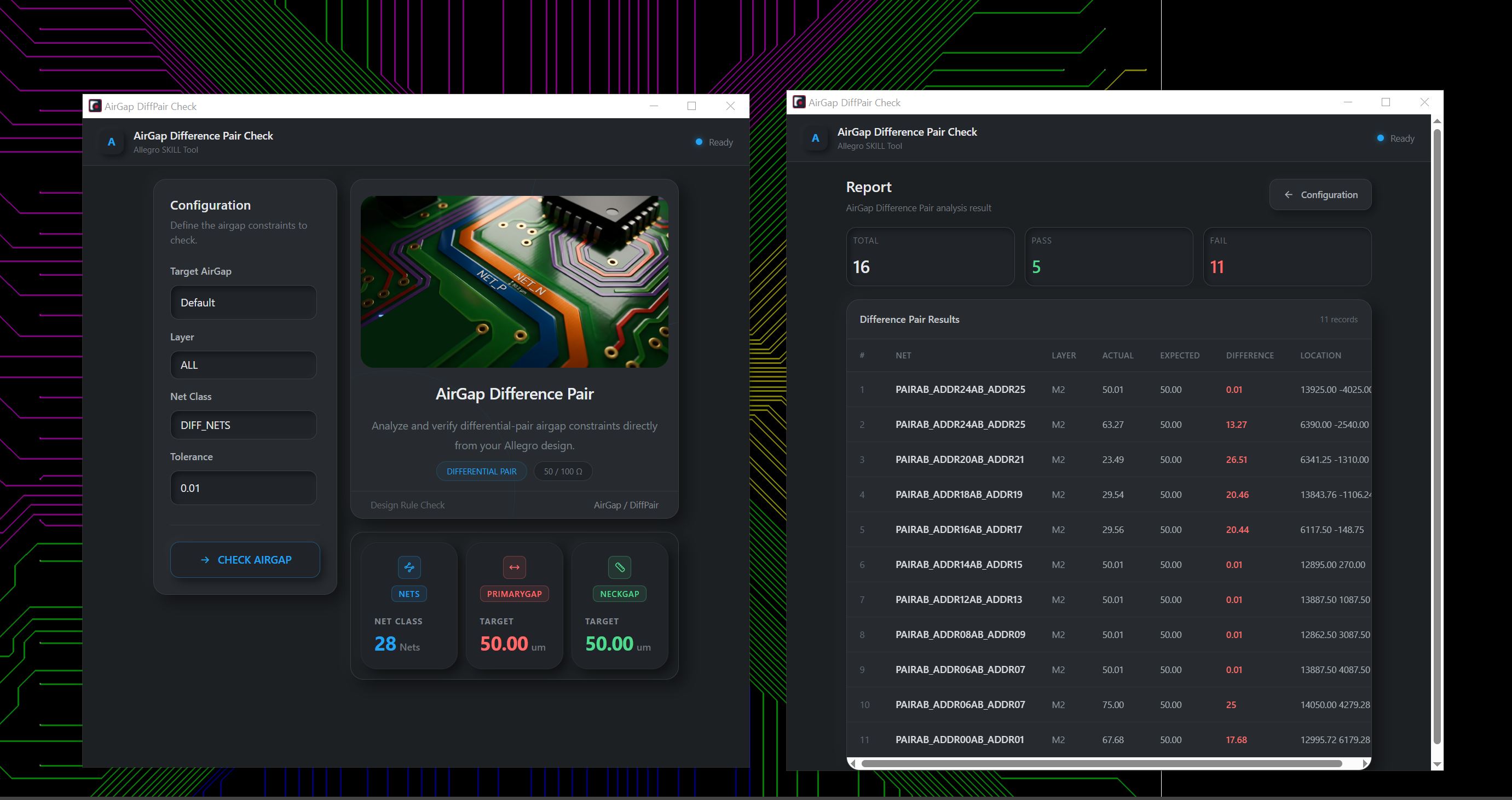Maximize the left AirGap DiffPair Check window
This screenshot has width=1512, height=800.
[691, 106]
